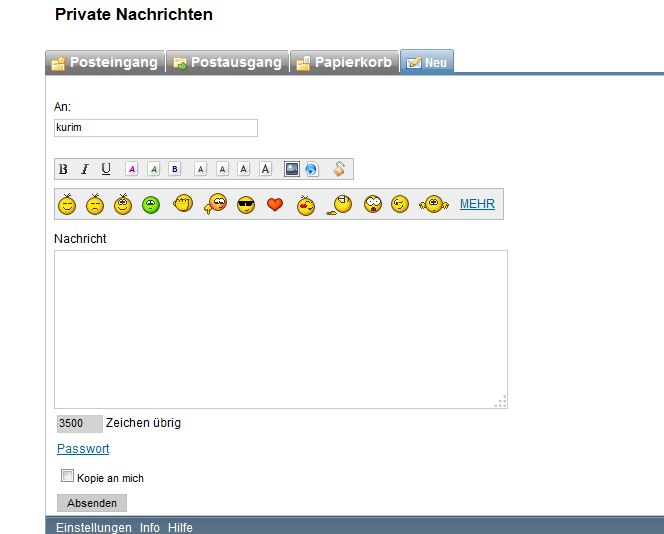
Task: Open Einstellungen in the footer bar
Action: pos(94,528)
